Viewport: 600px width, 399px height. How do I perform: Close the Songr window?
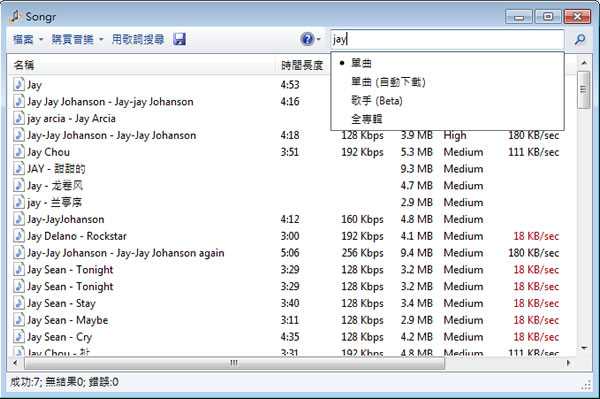pyautogui.click(x=577, y=17)
